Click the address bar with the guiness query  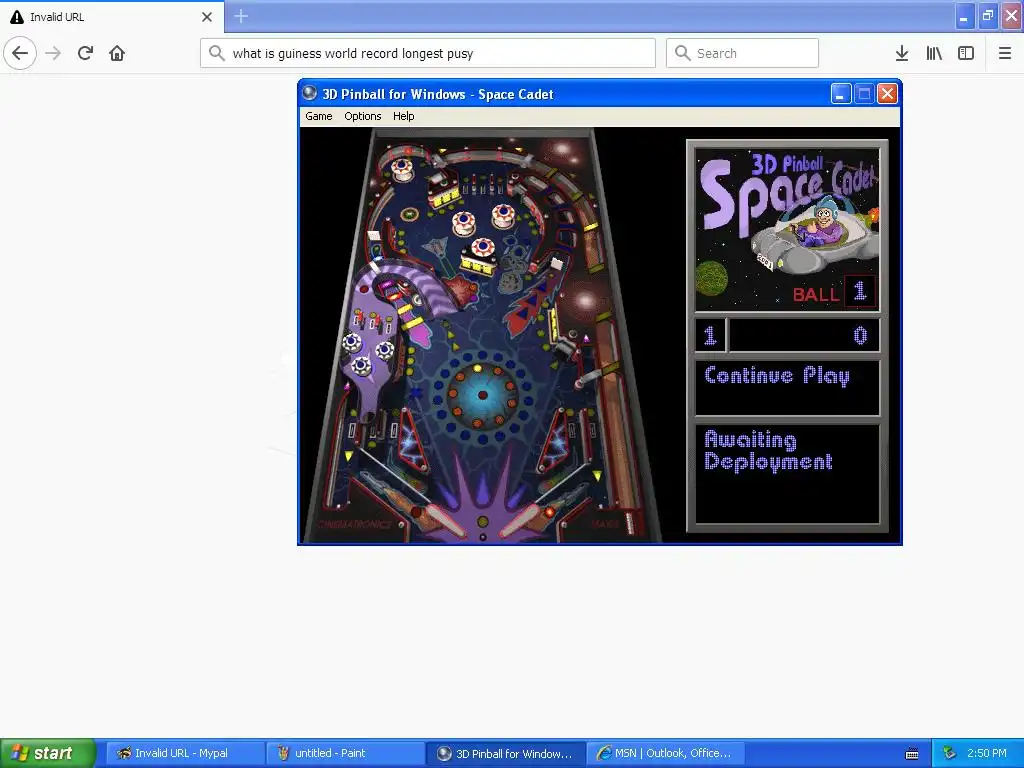(x=428, y=53)
